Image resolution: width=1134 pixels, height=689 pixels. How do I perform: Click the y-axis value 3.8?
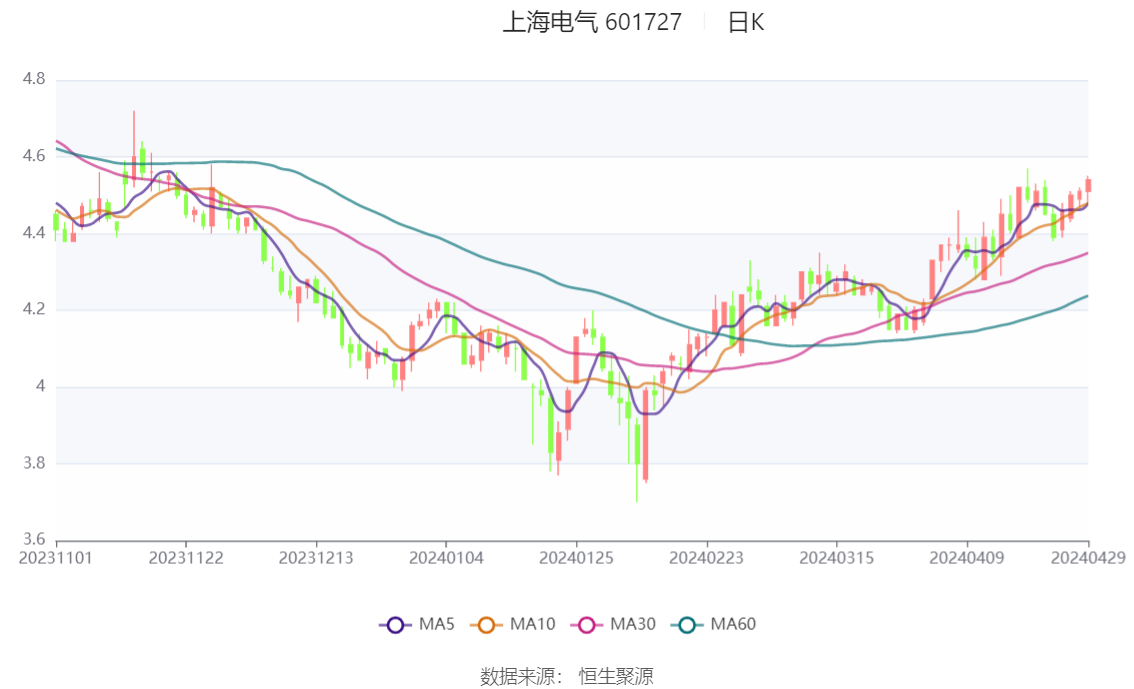34,463
